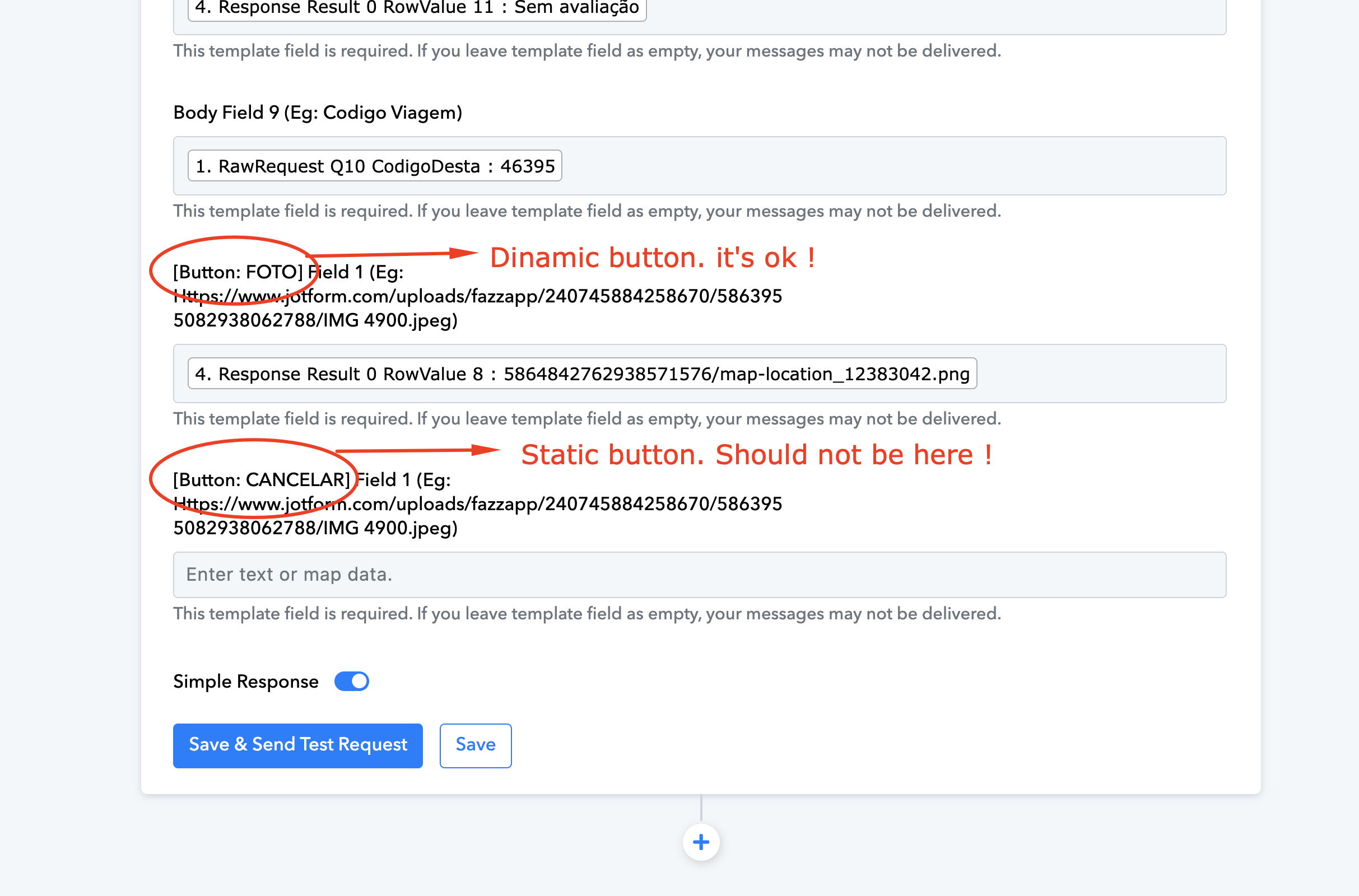This screenshot has width=1359, height=896.
Task: Click the outlined Save button
Action: (475, 745)
